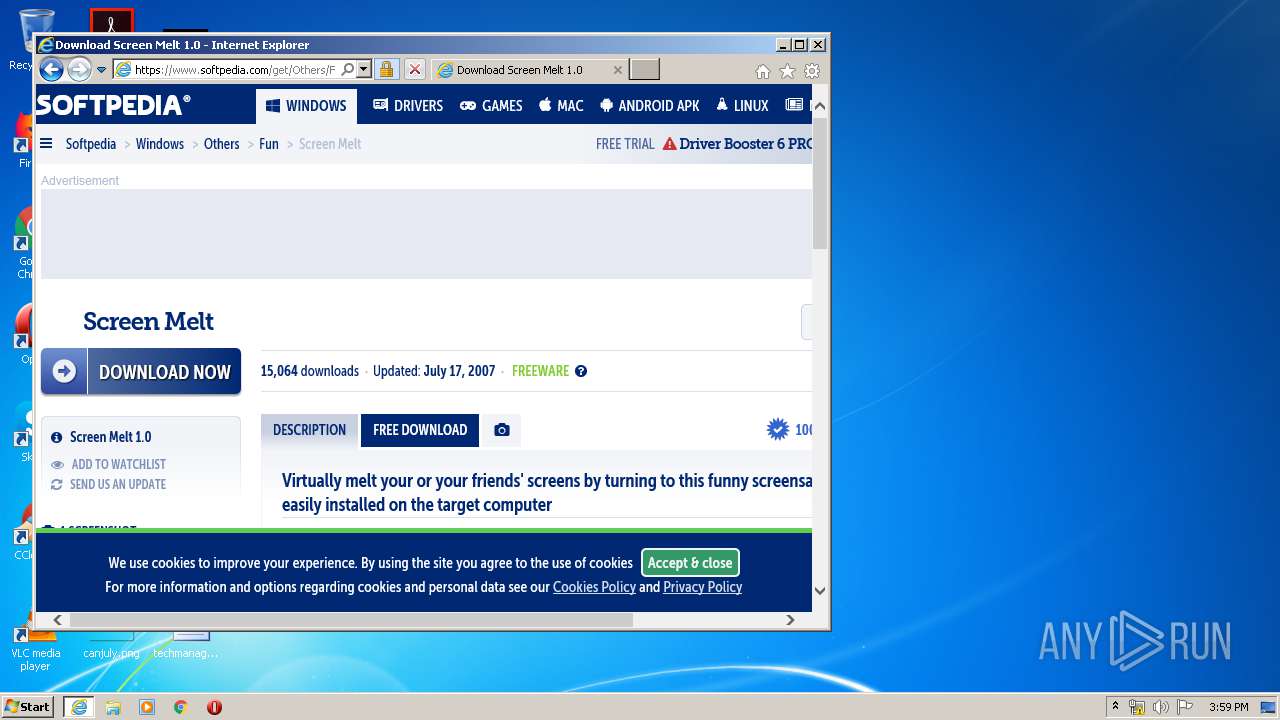The height and width of the screenshot is (720, 1280).
Task: Open the hamburger menu icon
Action: point(46,144)
